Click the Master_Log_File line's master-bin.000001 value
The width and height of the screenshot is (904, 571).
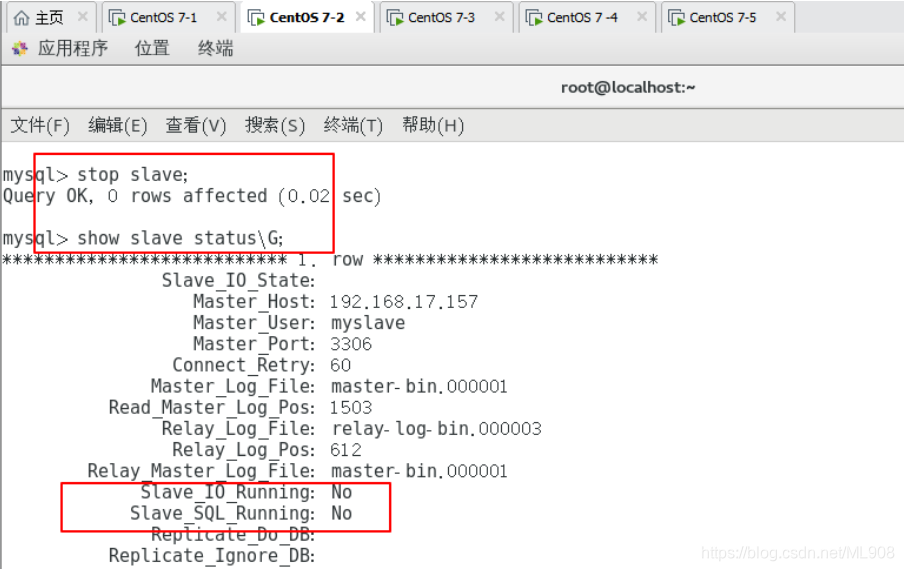(419, 386)
